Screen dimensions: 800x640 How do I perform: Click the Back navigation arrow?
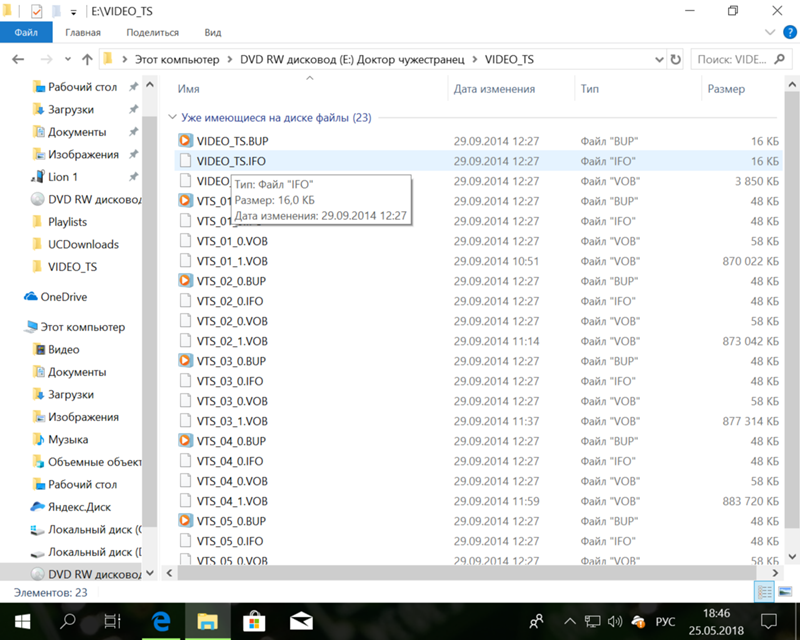tap(18, 60)
